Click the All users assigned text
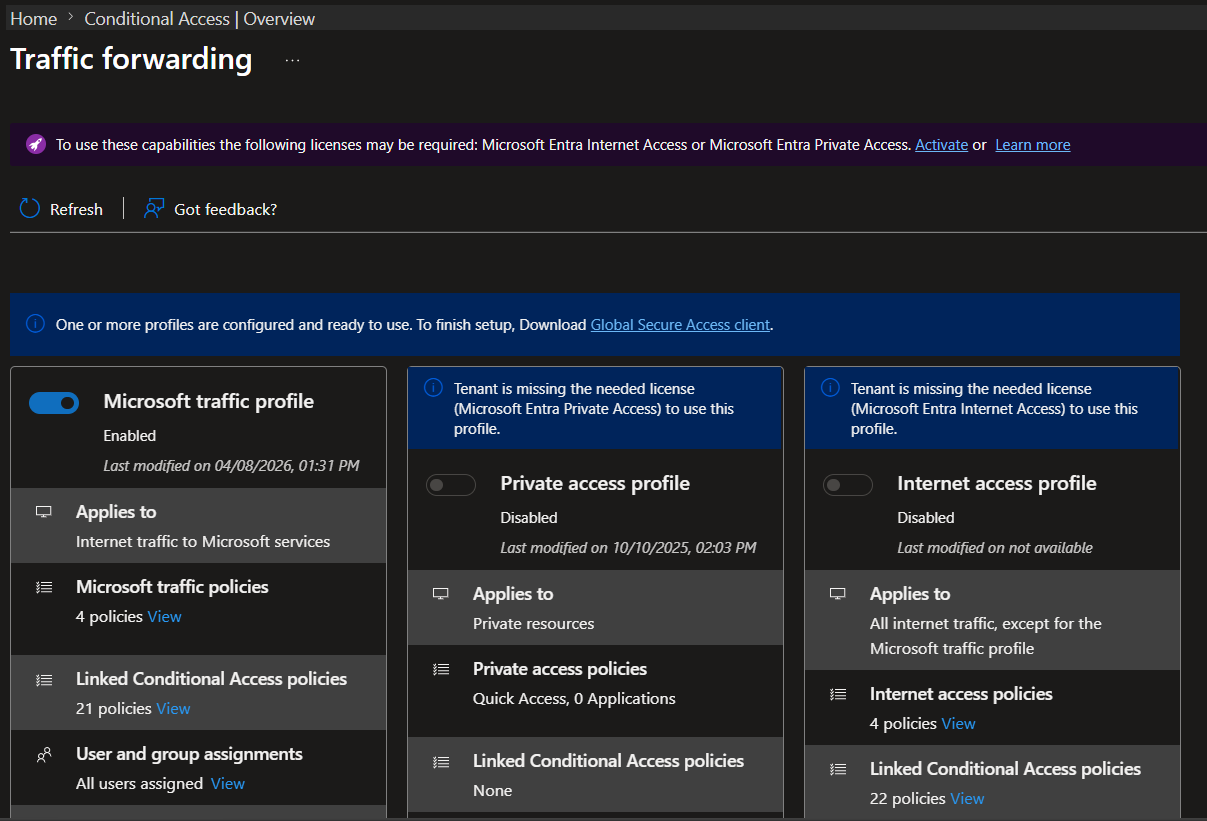 pyautogui.click(x=139, y=783)
